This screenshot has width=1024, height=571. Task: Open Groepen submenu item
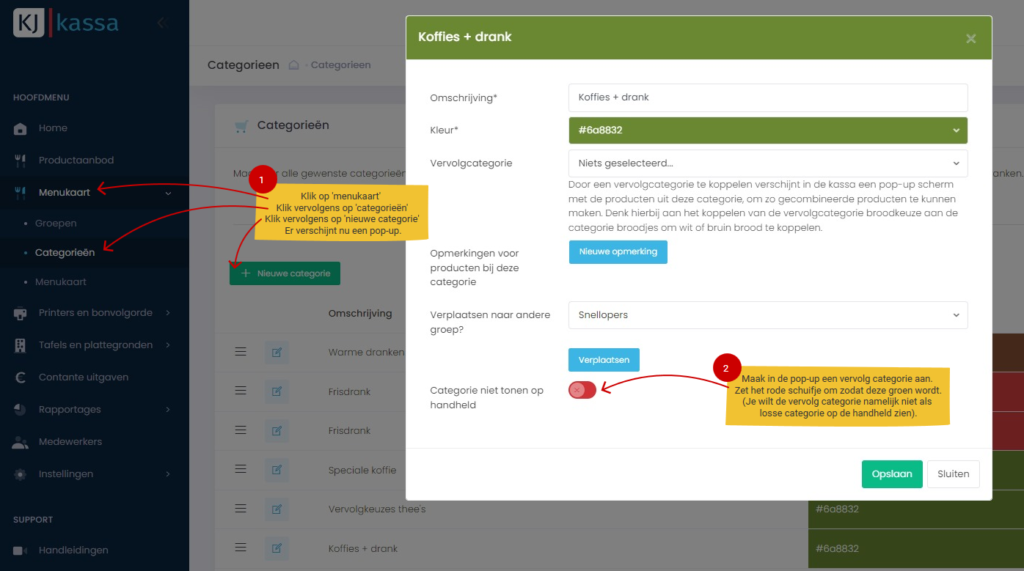[56, 223]
